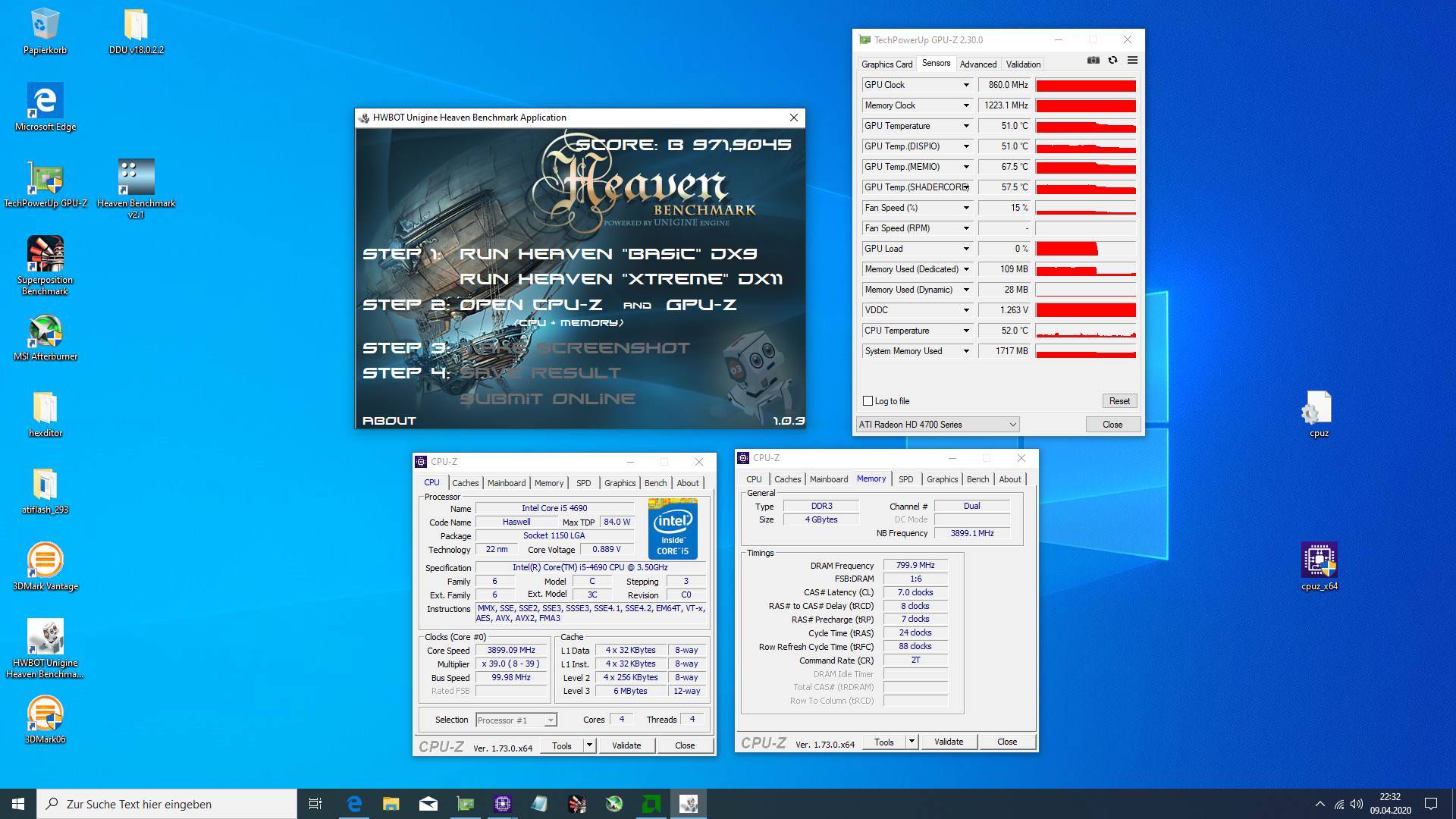
Task: Open MSI Afterburner desktop shortcut
Action: point(45,337)
